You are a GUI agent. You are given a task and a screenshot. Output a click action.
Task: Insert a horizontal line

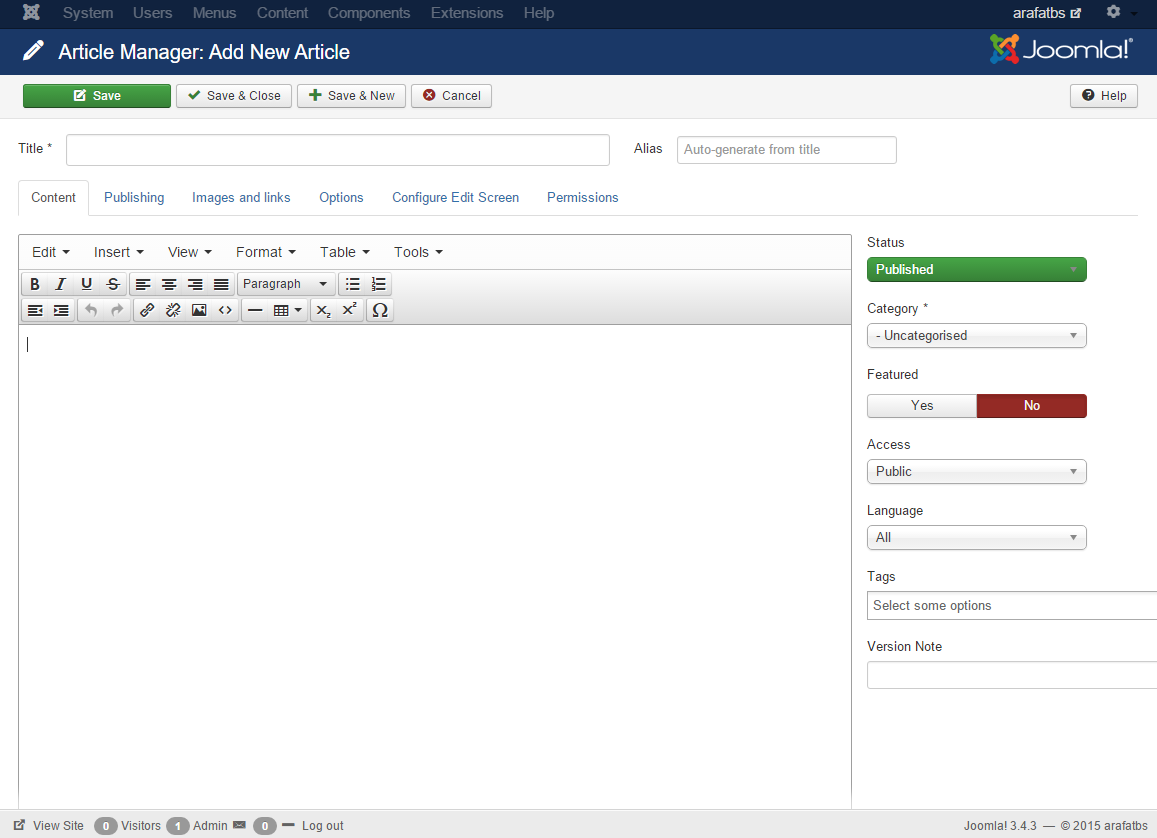tap(255, 310)
